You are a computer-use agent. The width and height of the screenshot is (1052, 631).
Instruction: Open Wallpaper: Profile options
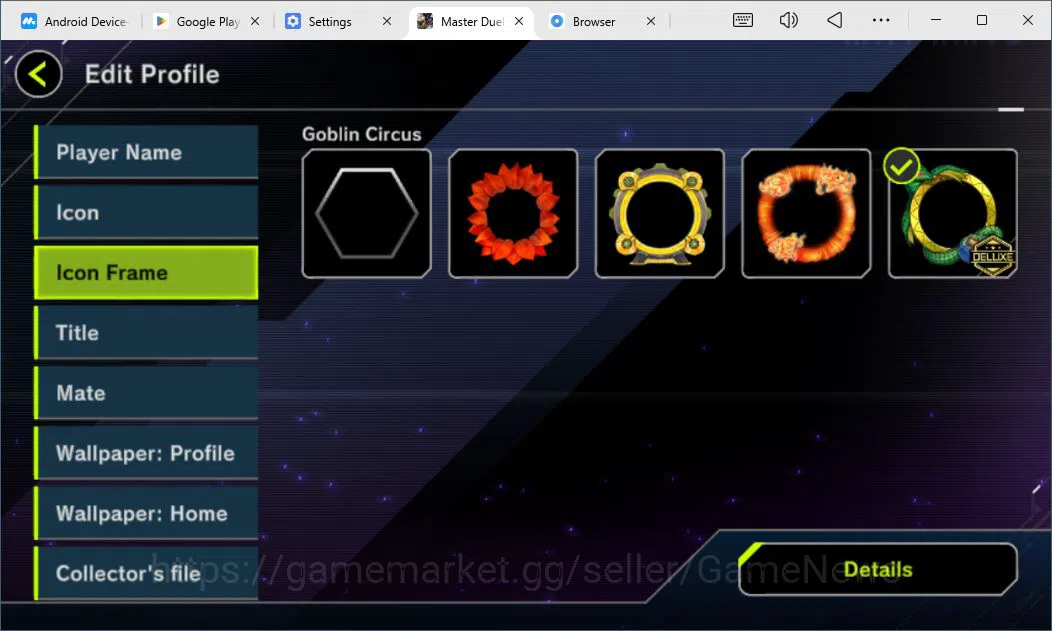(x=146, y=453)
